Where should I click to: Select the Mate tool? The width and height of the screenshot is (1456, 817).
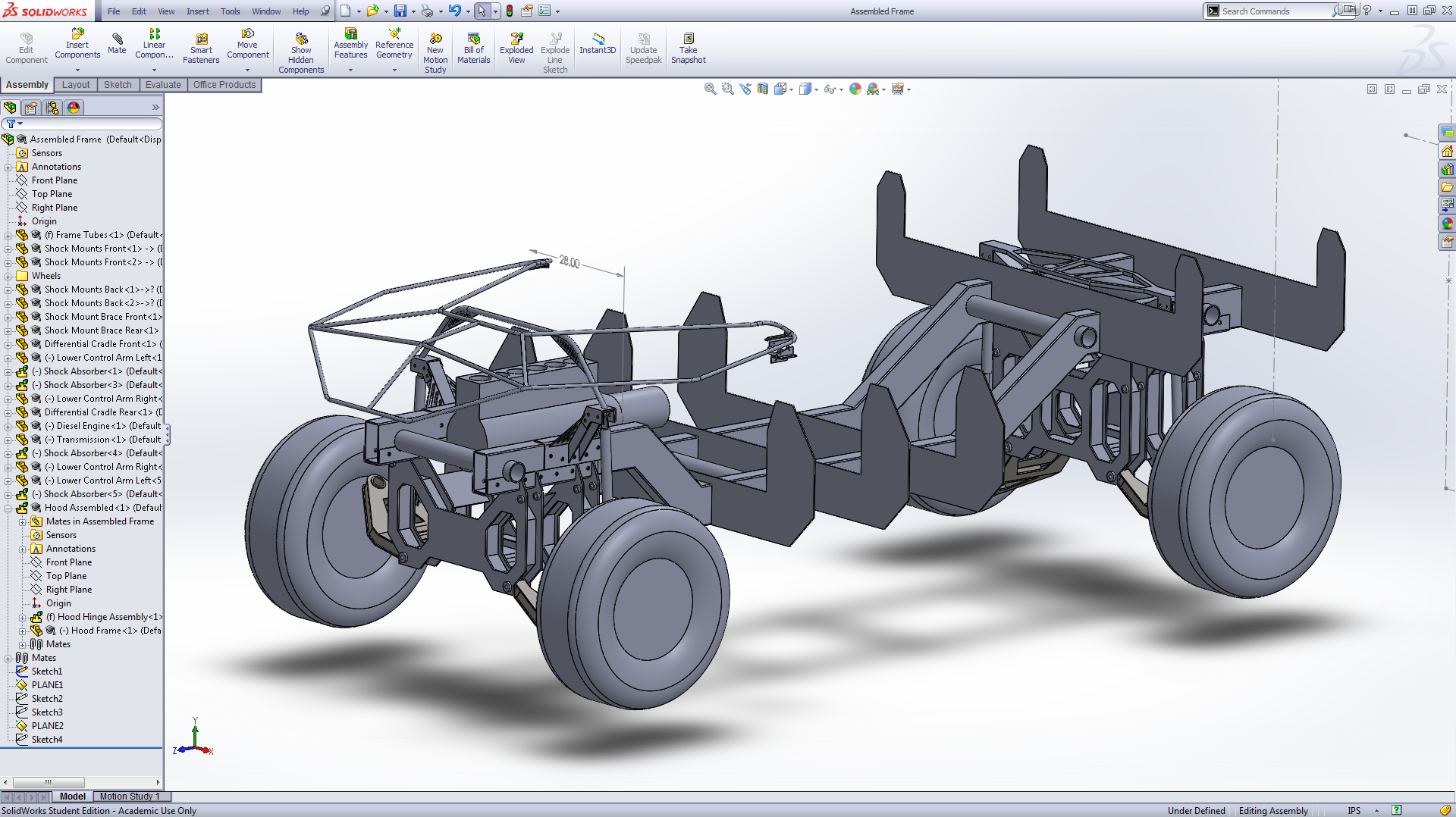[x=117, y=42]
